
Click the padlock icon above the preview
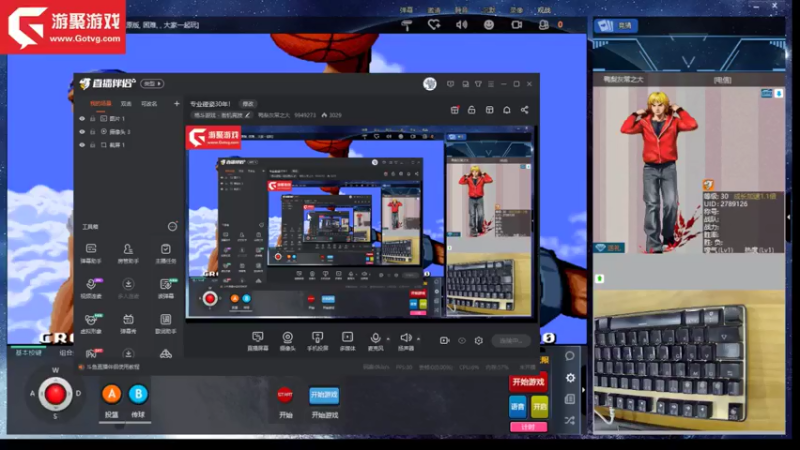[471, 110]
